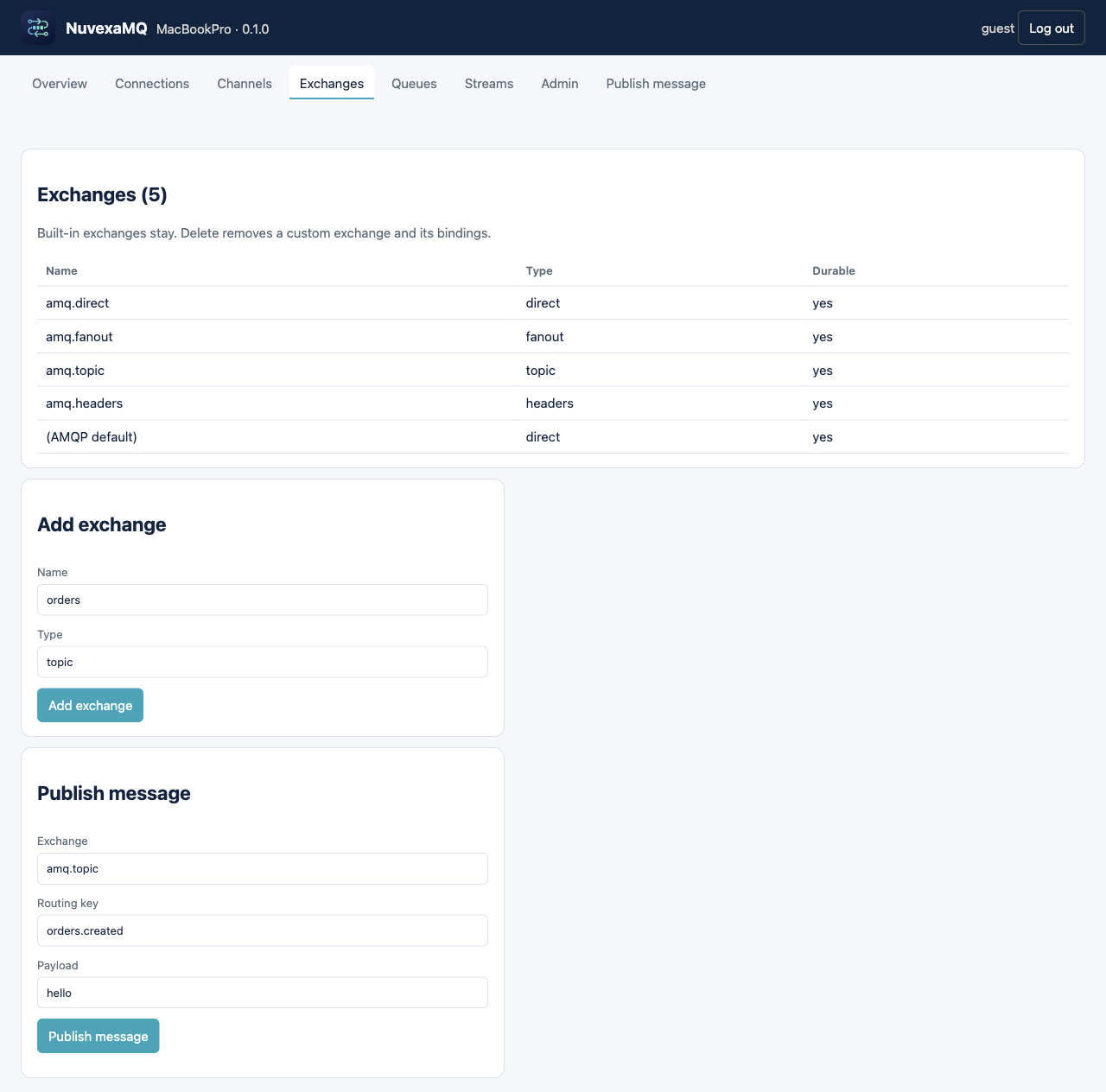
Task: Click the Name column header
Action: pos(61,270)
